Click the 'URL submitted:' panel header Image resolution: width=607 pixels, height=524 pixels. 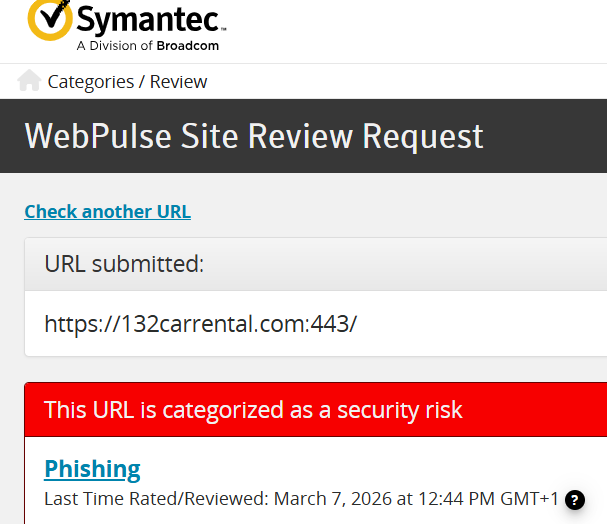pos(316,264)
